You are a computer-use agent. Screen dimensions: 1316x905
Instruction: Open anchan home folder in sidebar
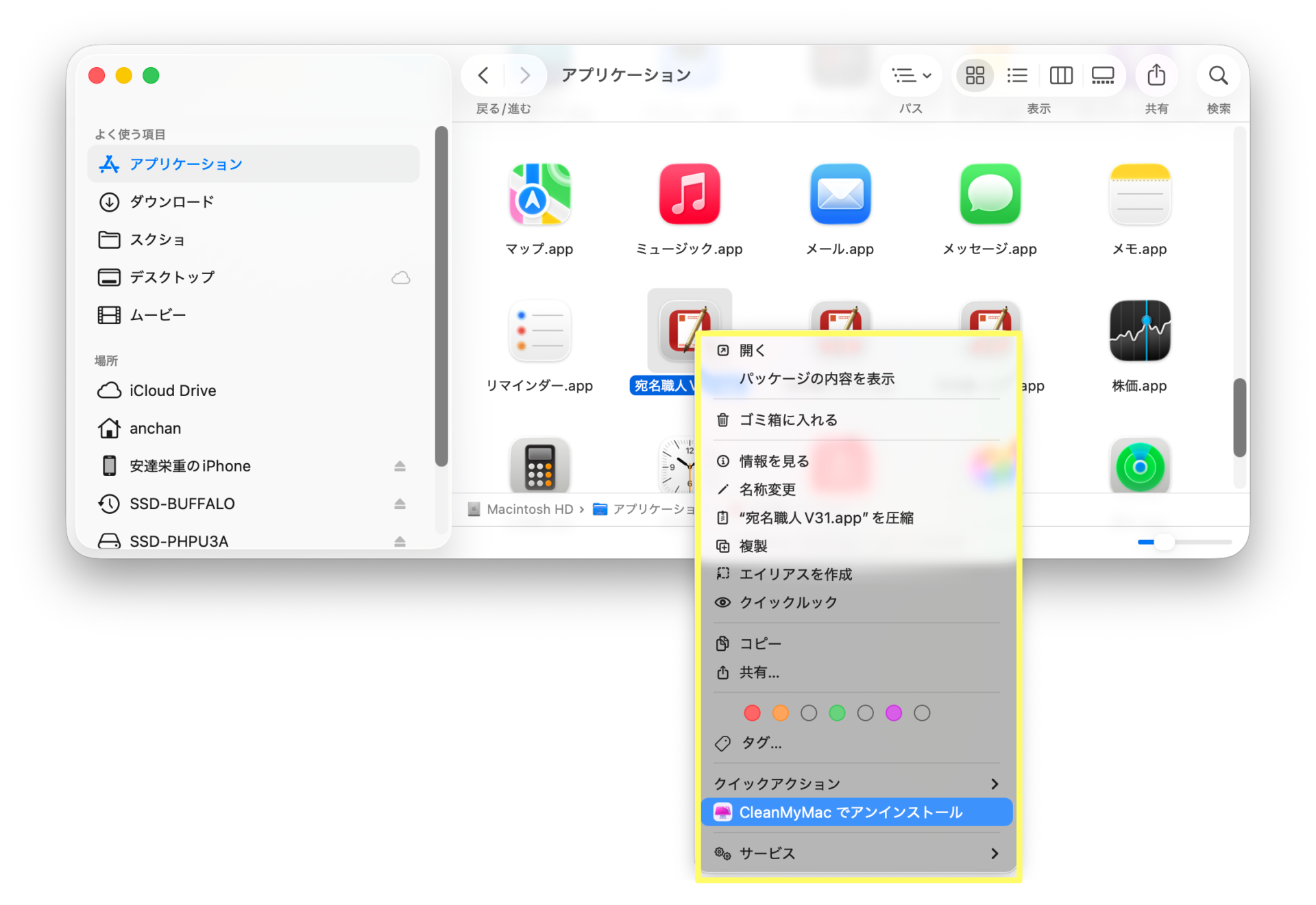pos(254,427)
